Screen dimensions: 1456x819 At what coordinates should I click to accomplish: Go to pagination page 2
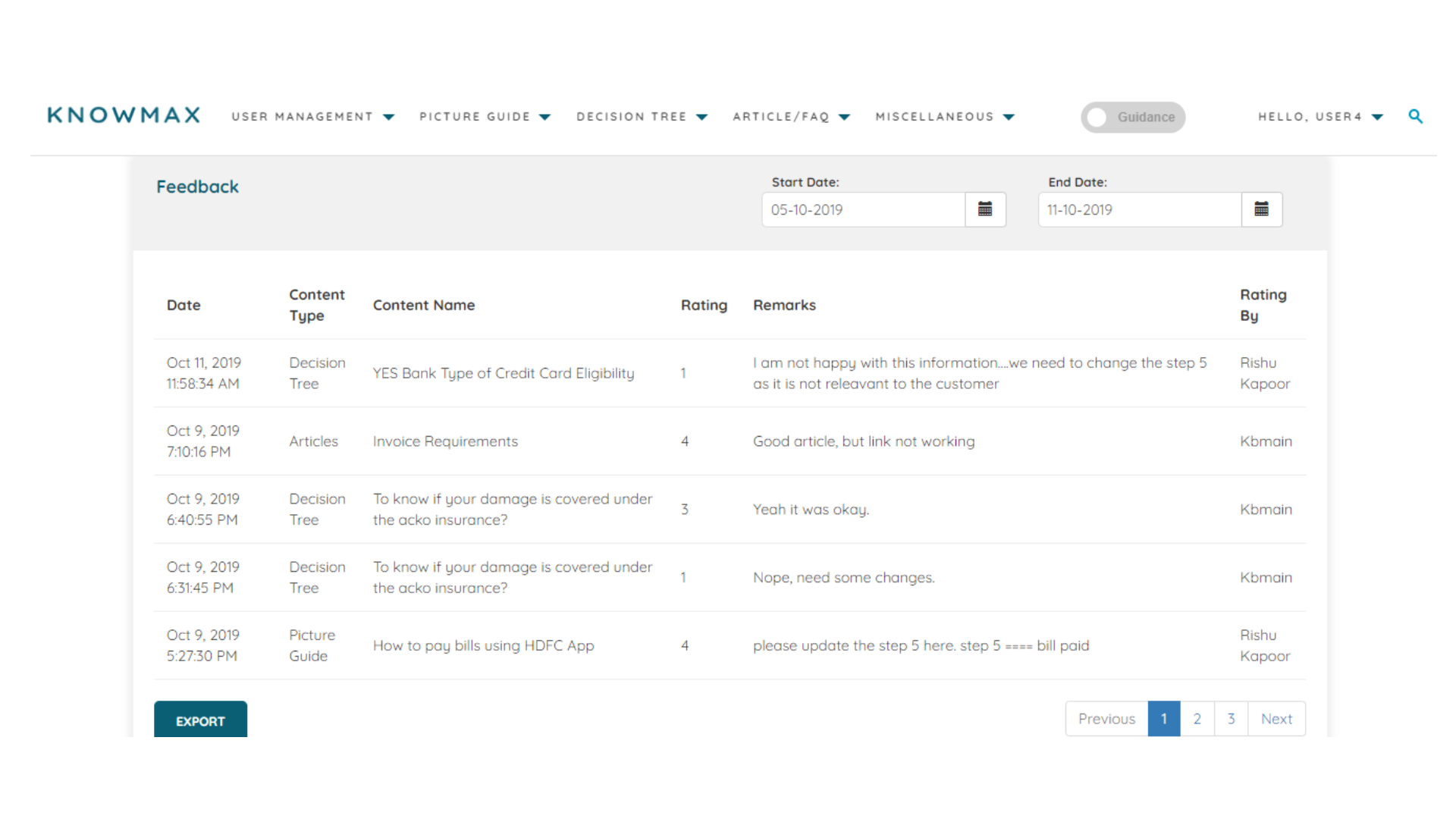[1197, 719]
